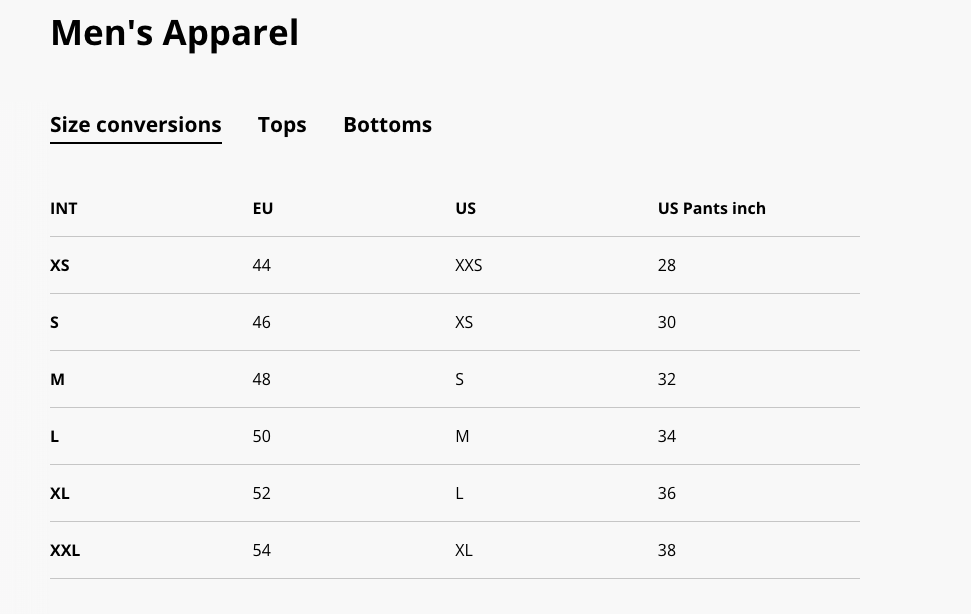Click pants inch value 34
Image resolution: width=971 pixels, height=614 pixels.
coord(666,436)
